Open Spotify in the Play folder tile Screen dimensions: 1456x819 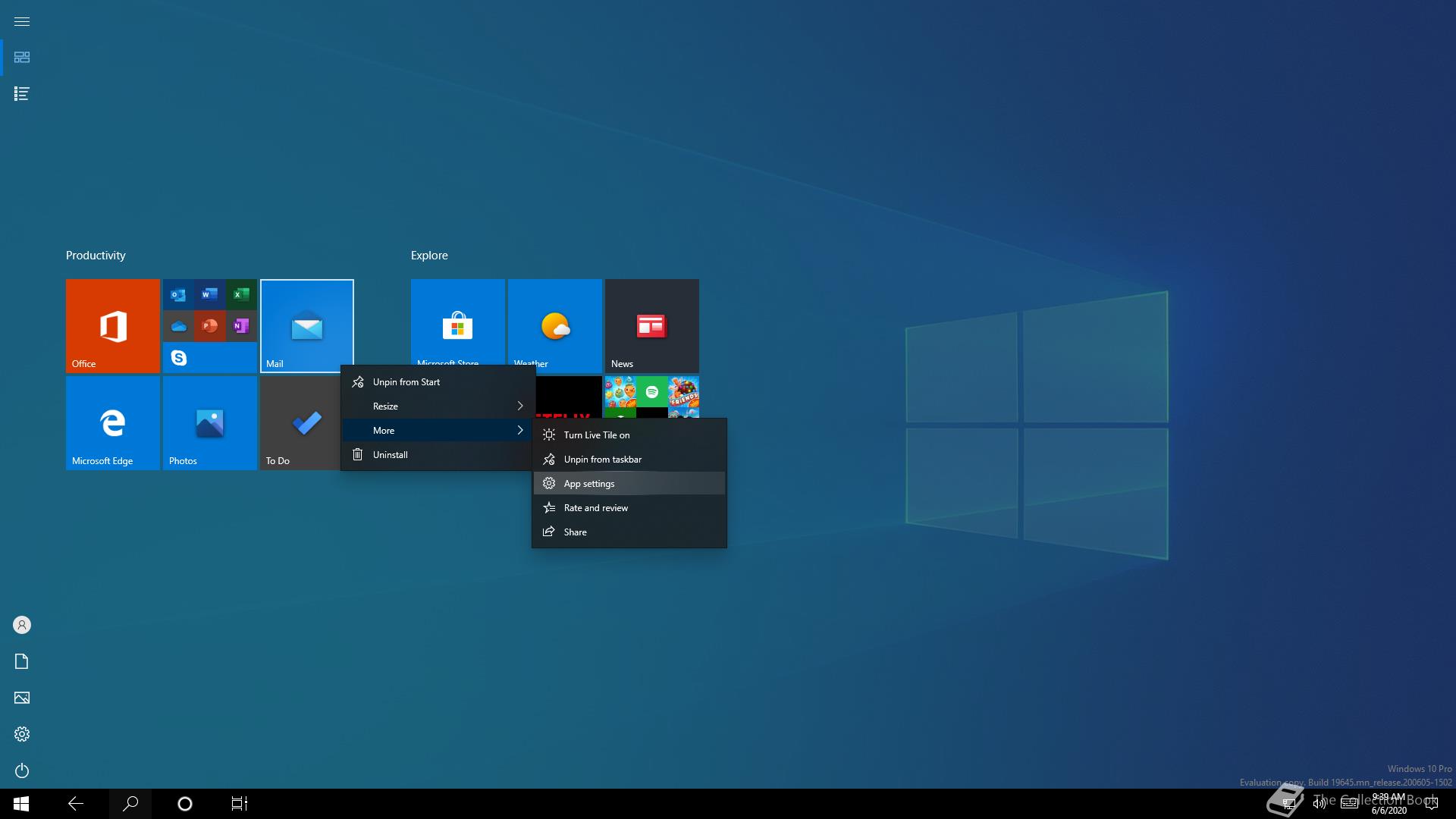652,392
